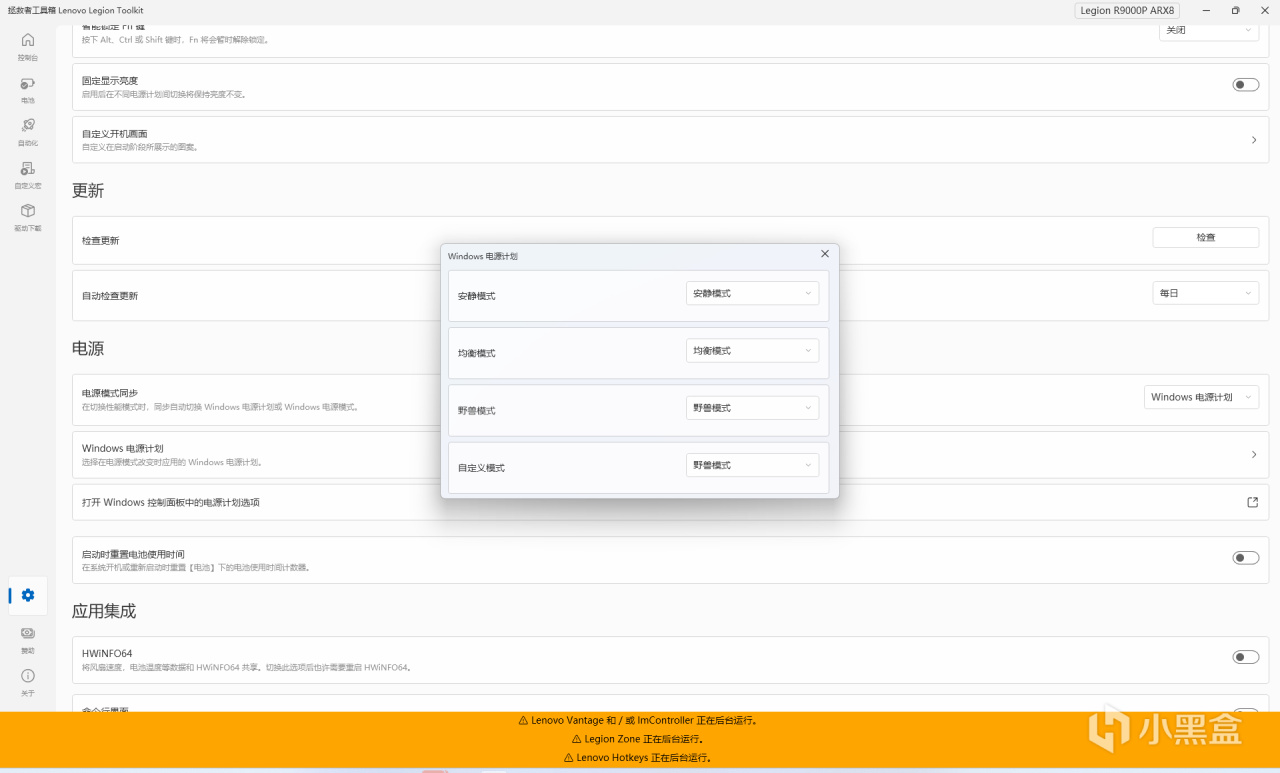This screenshot has width=1280, height=773.
Task: Click the 检查 update button
Action: click(x=1206, y=237)
